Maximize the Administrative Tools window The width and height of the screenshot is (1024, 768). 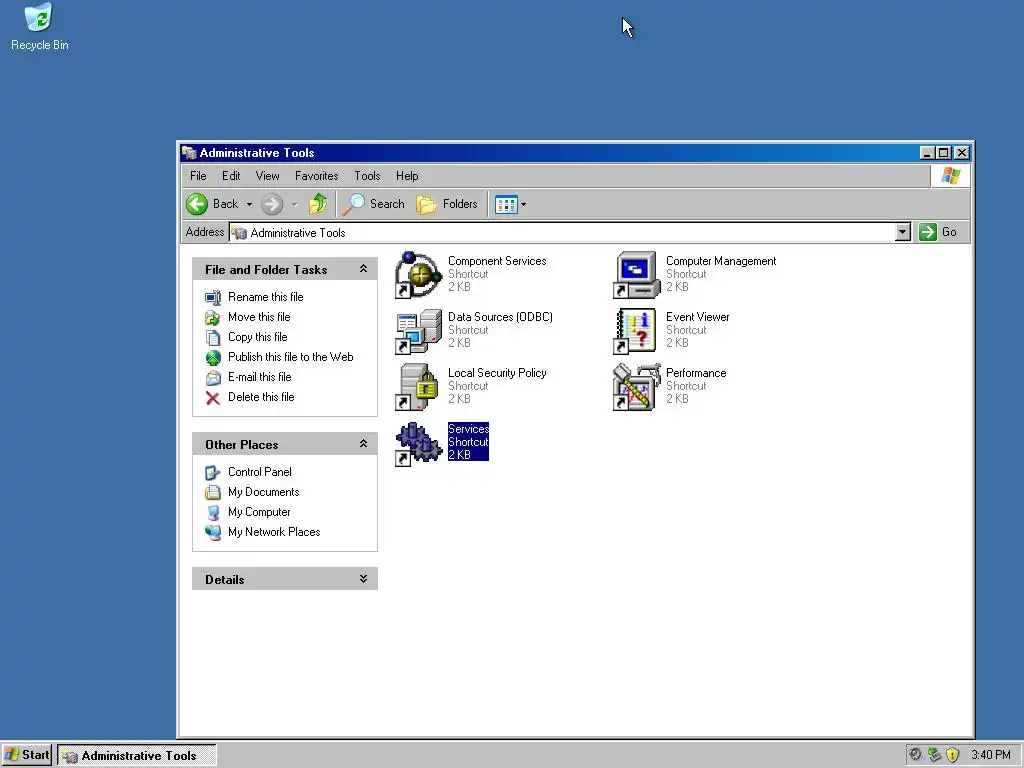click(x=944, y=153)
